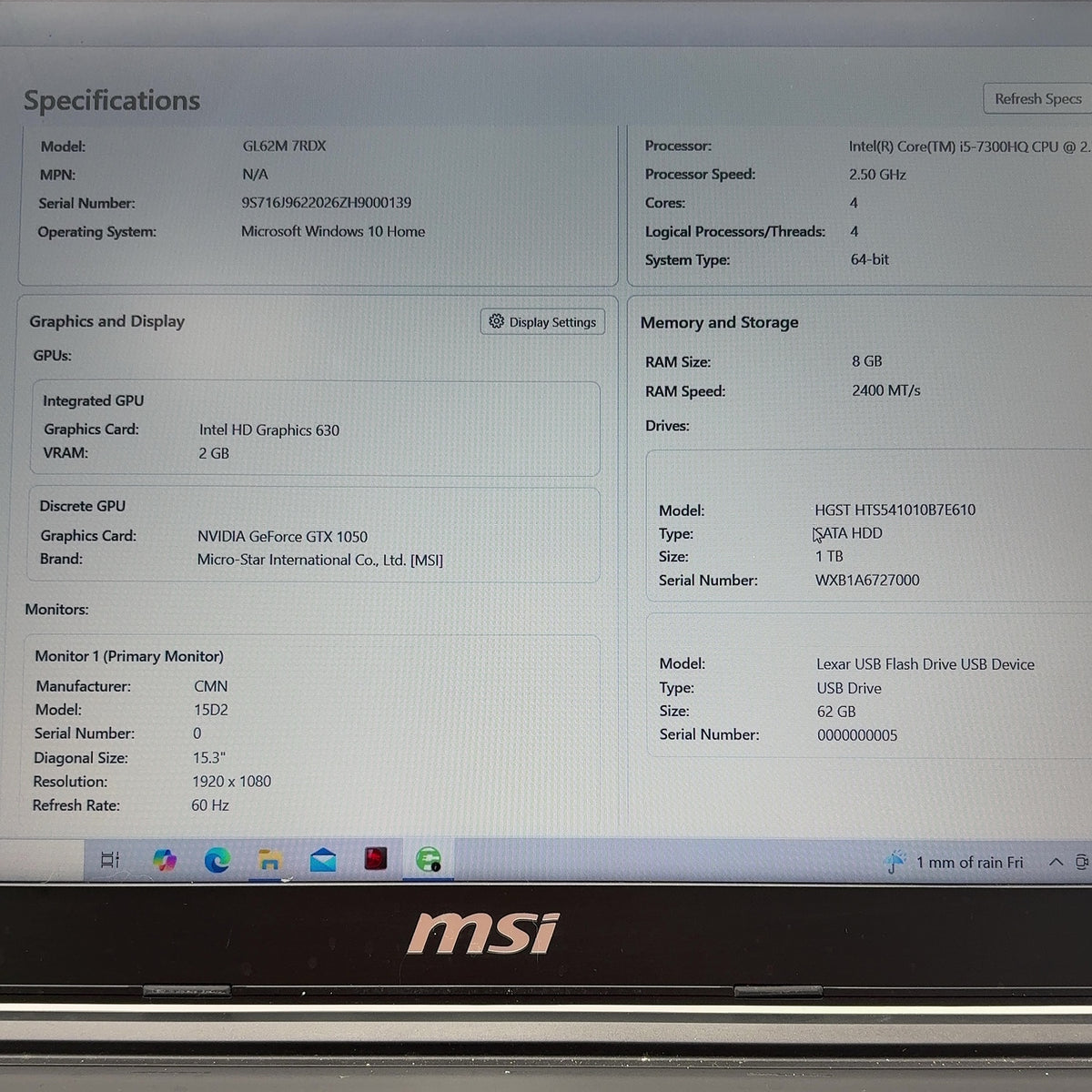Click the gear icon in Display Settings
This screenshot has width=1092, height=1092.
click(x=496, y=321)
